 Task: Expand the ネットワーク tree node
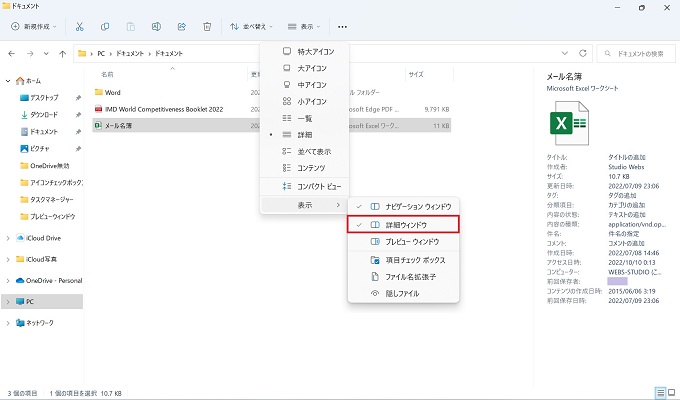[x=8, y=323]
